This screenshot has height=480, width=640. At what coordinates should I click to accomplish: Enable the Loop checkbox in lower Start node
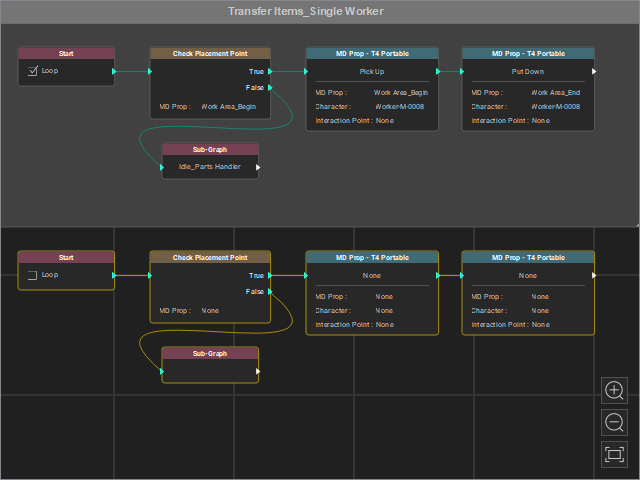pyautogui.click(x=33, y=275)
